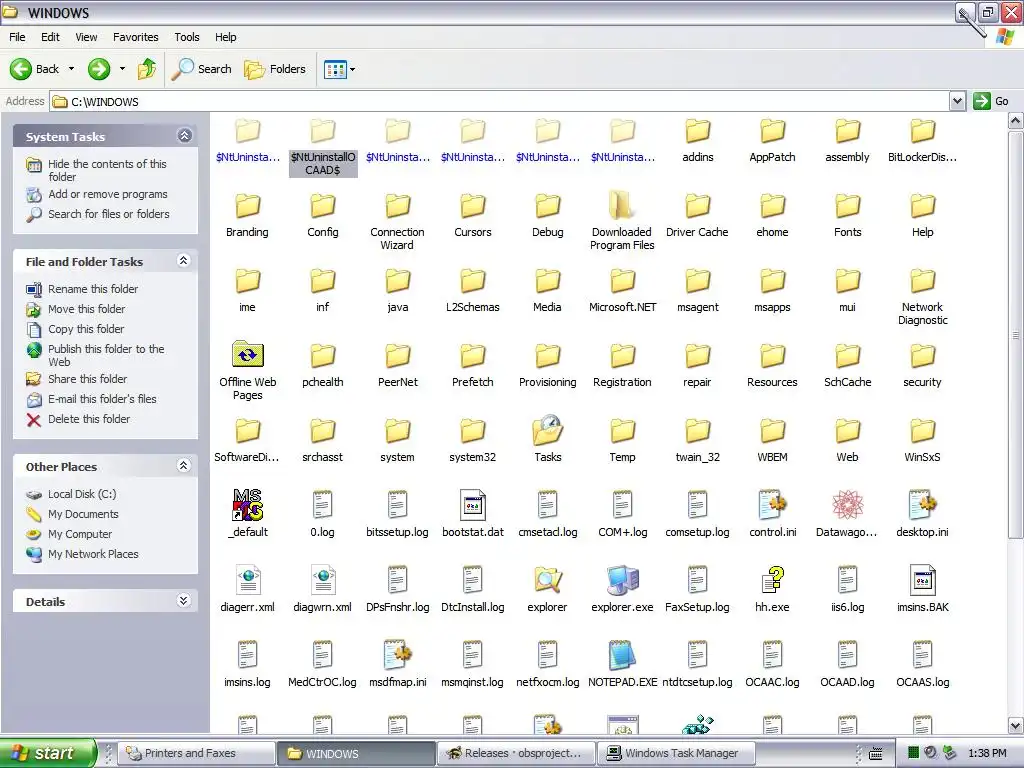Open the Edit menu

50,37
